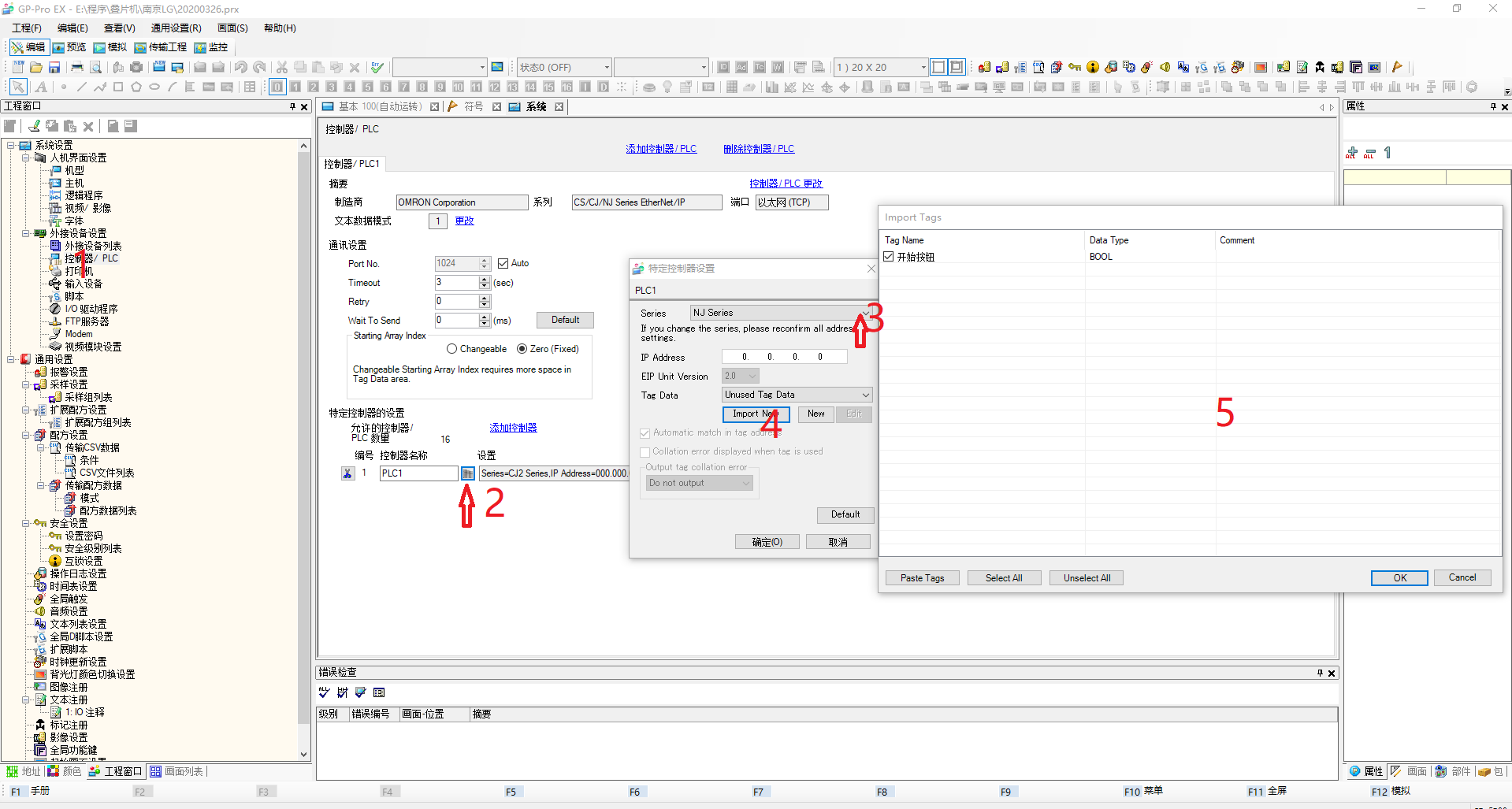Click the yellow key security settings icon
Viewport: 1512px width, 809px height.
point(1075,68)
